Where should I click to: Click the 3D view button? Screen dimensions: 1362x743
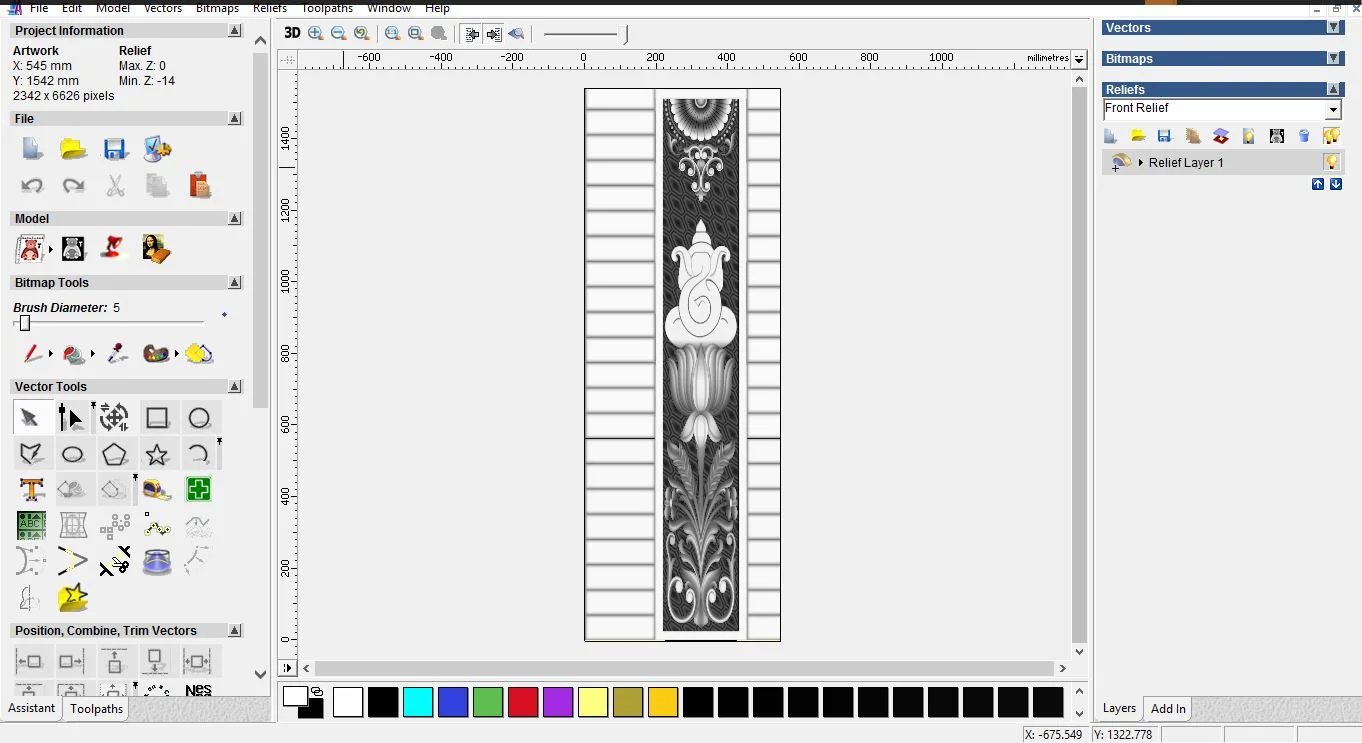292,33
